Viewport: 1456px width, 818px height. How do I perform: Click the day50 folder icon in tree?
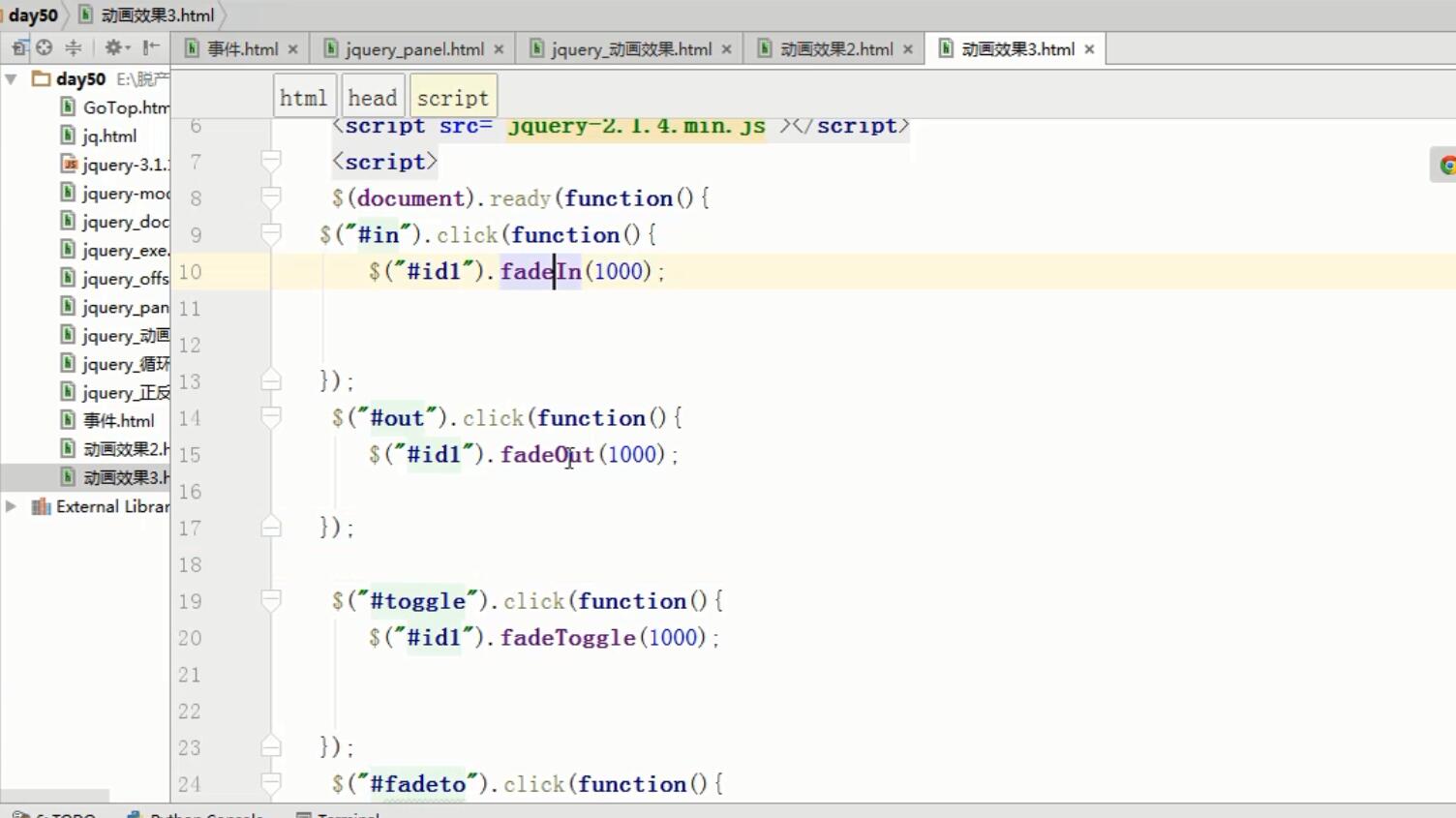click(41, 78)
